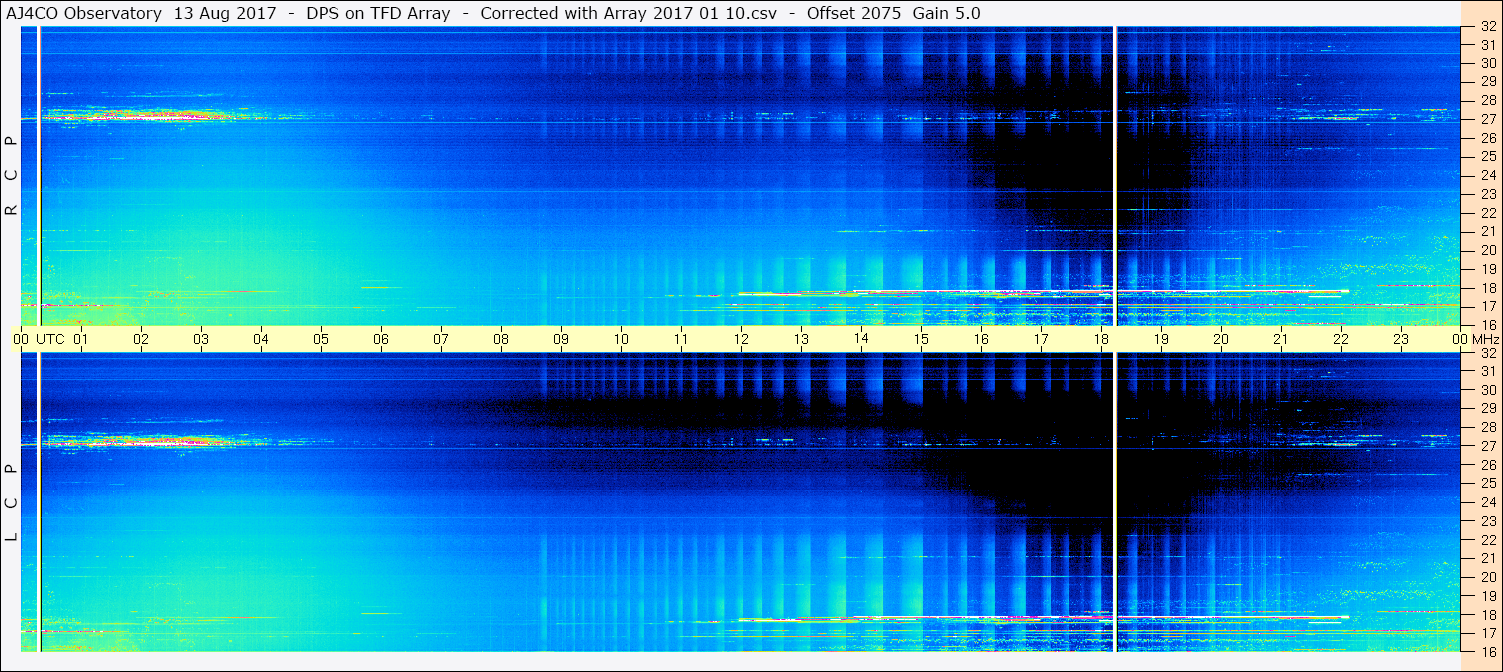This screenshot has width=1503, height=672.
Task: Click the AJ4CO Observatory title text
Action: [x=85, y=13]
